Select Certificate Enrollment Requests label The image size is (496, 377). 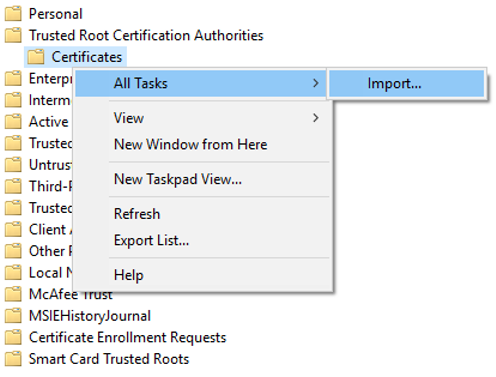point(128,337)
